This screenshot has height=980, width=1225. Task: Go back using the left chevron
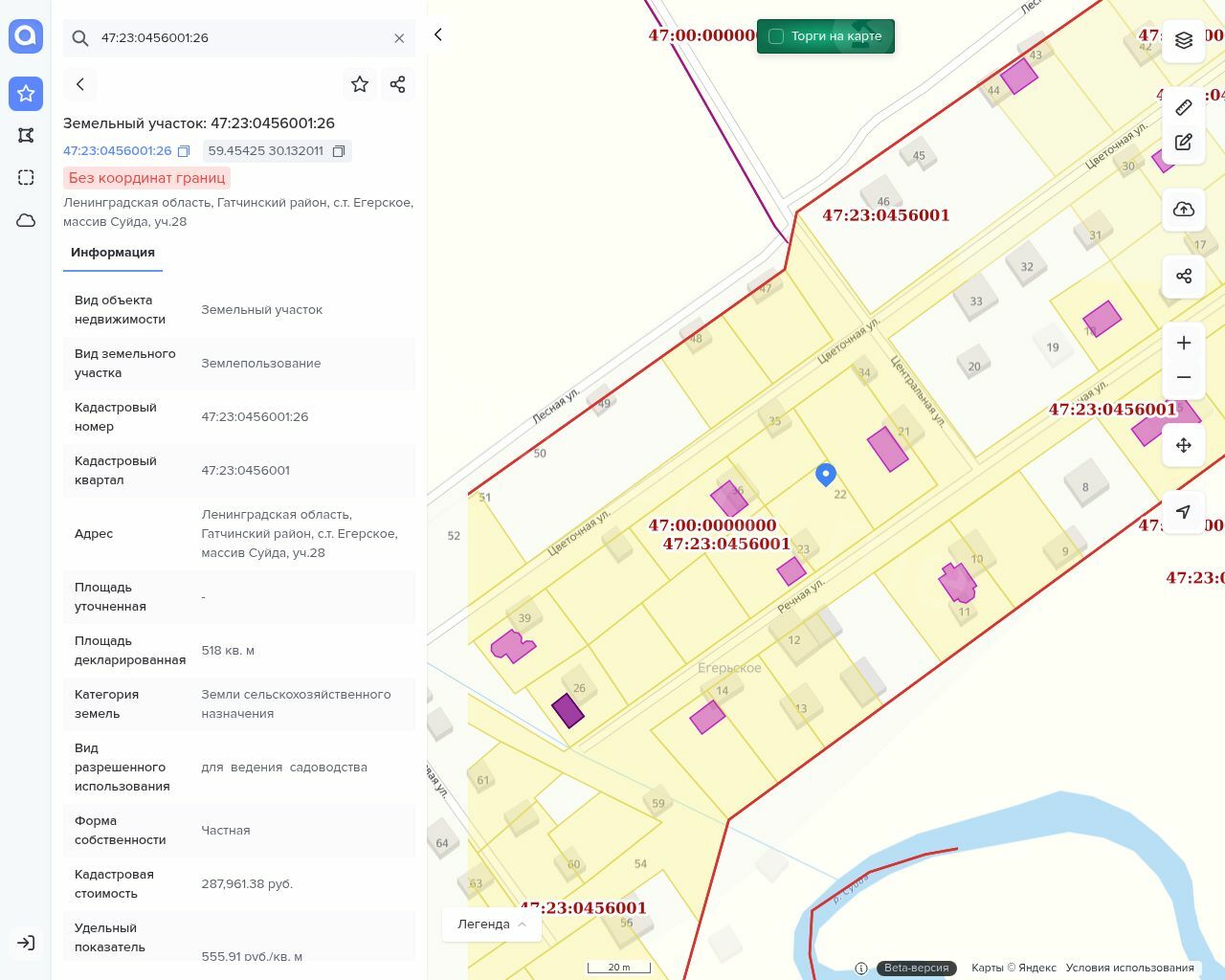(x=80, y=84)
